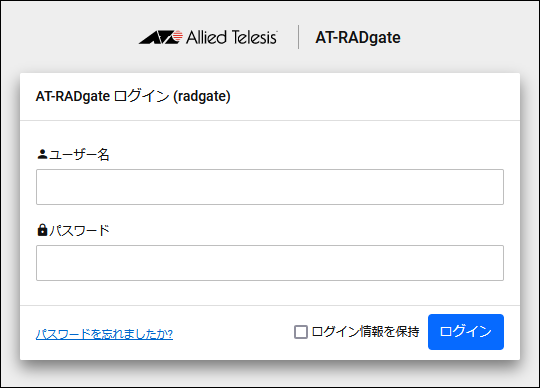The width and height of the screenshot is (540, 388).
Task: Click the AT-RADgate ログイン (radgate) card heading
Action: 133,96
